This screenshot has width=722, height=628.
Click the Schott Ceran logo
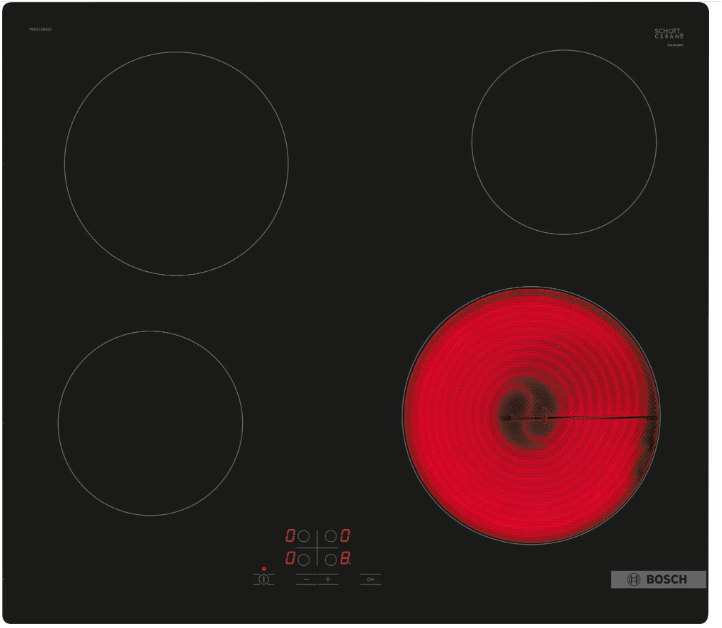(668, 35)
